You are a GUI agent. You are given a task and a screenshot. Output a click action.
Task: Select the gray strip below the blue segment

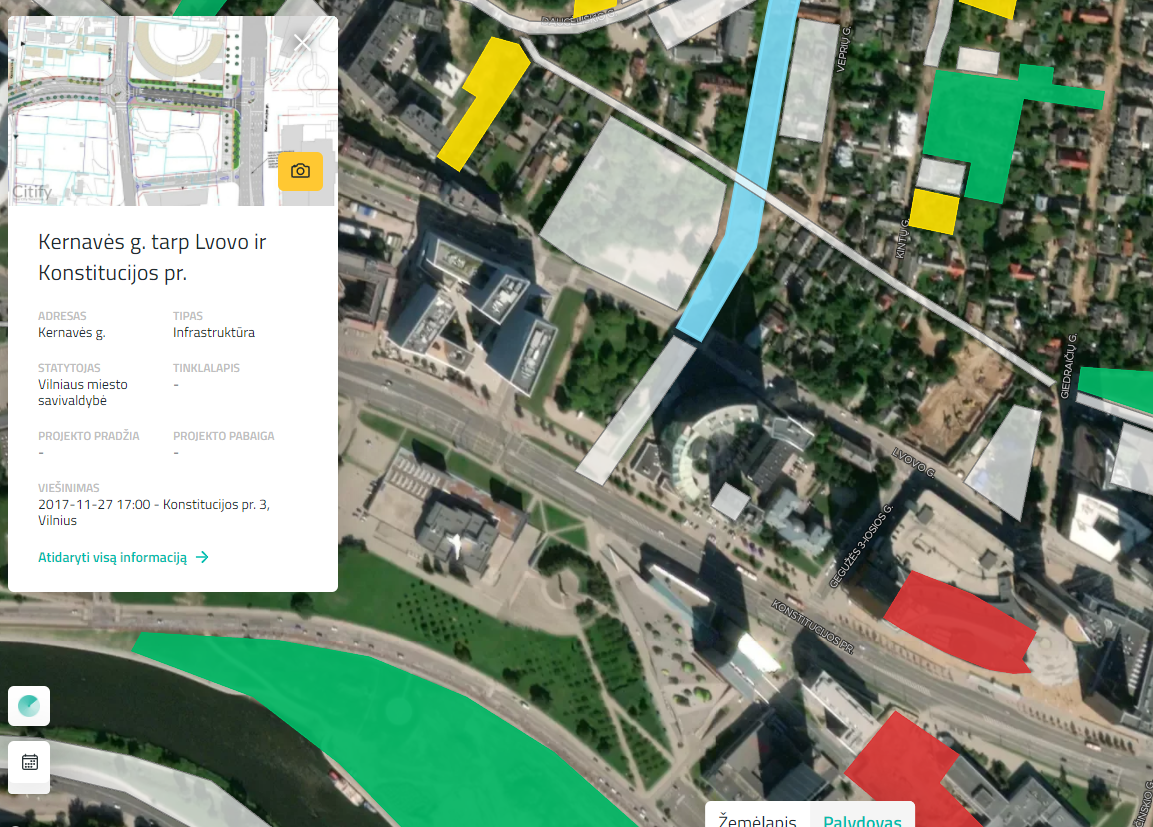pyautogui.click(x=636, y=410)
